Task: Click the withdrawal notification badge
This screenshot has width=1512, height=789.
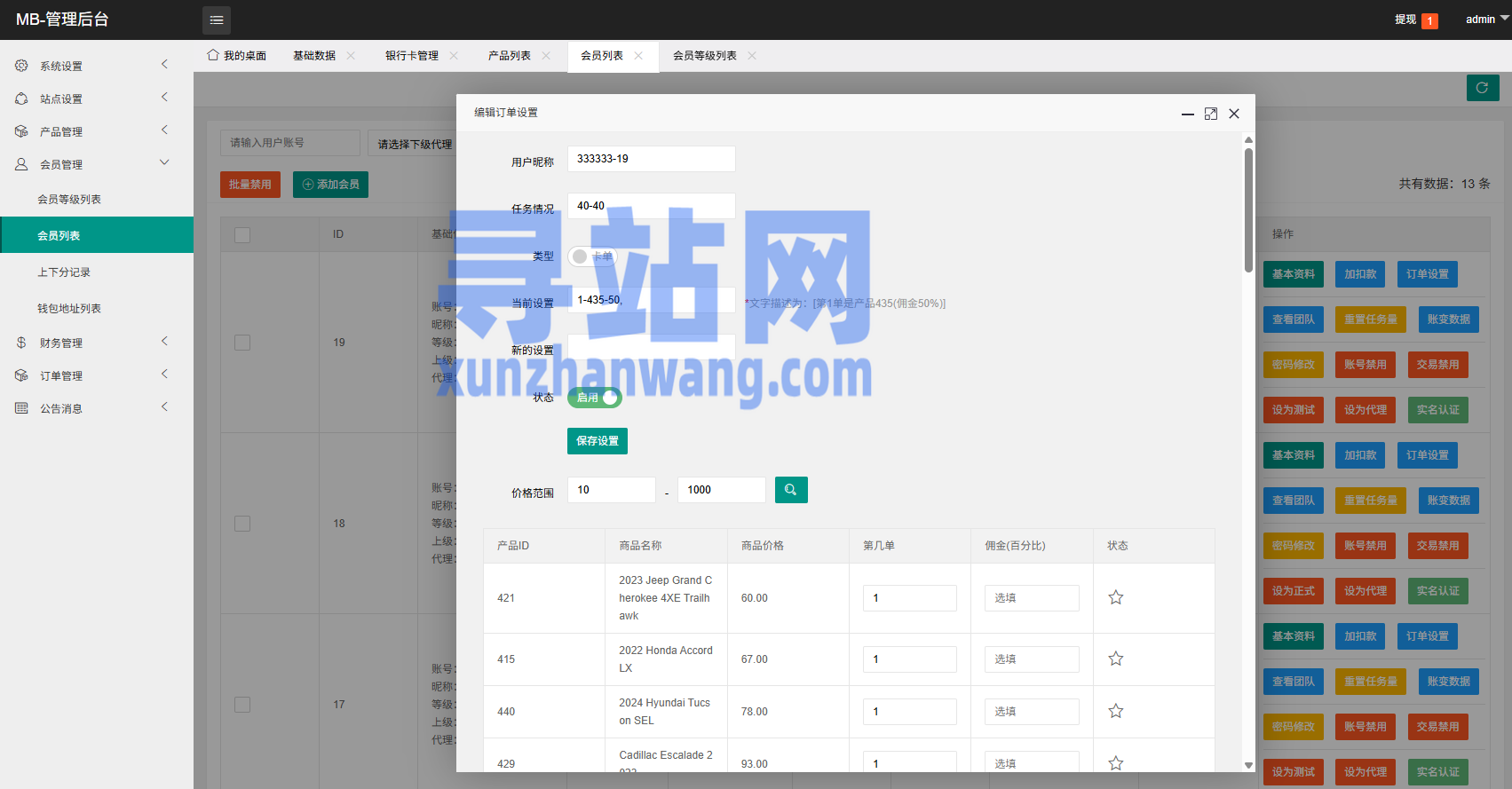Action: [1429, 20]
